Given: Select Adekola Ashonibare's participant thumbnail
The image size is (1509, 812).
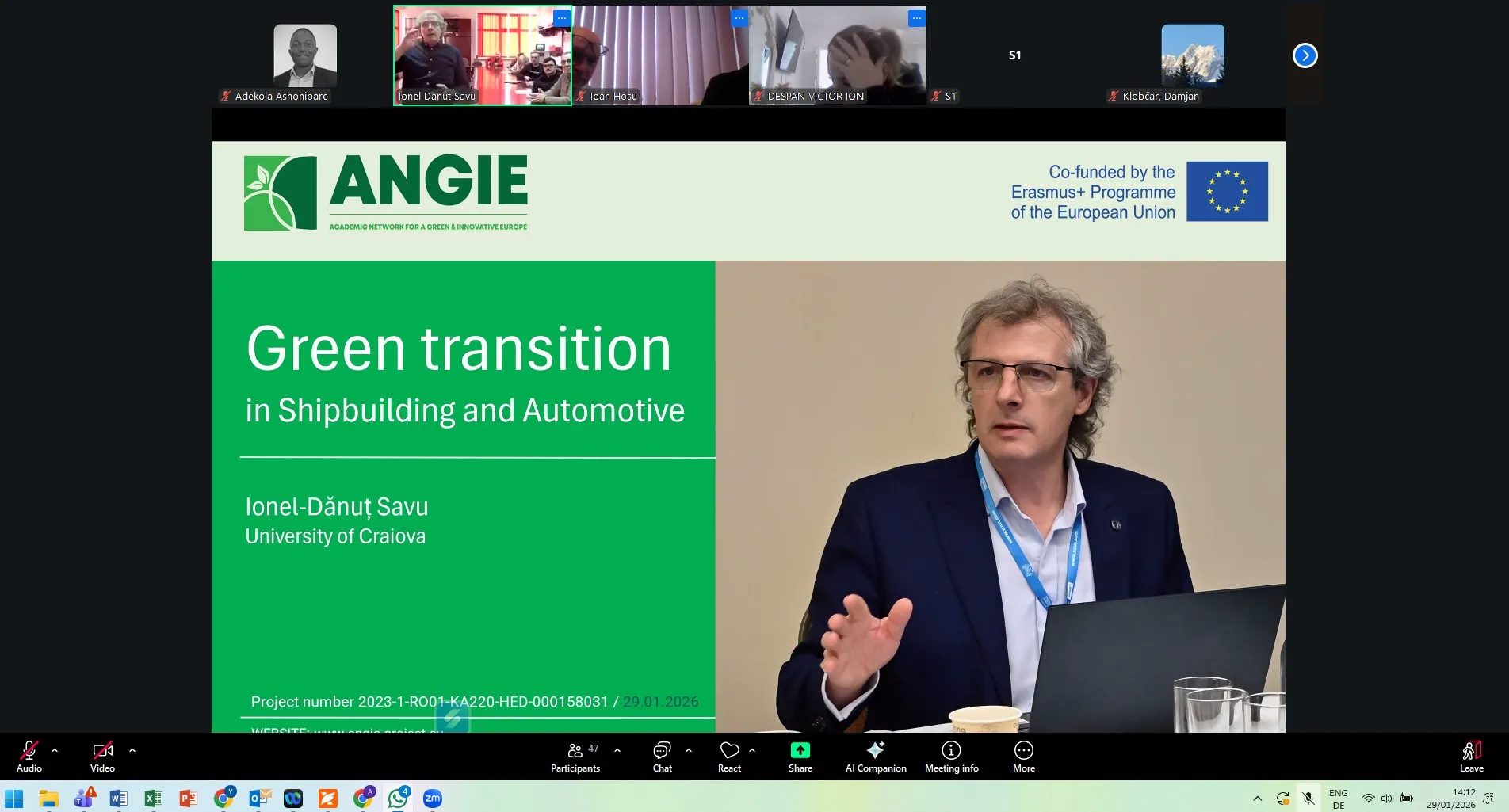Looking at the screenshot, I should pyautogui.click(x=305, y=55).
